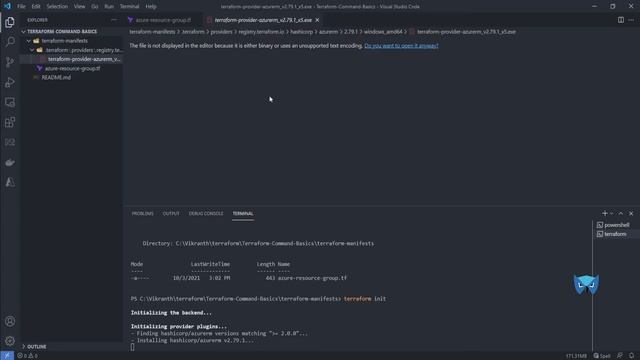Collapse the .terraform providers folder
The image size is (640, 360).
(x=32, y=50)
